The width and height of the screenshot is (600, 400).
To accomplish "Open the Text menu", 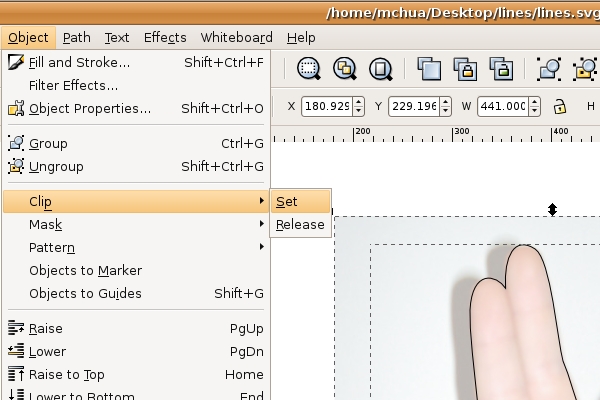I will (117, 38).
